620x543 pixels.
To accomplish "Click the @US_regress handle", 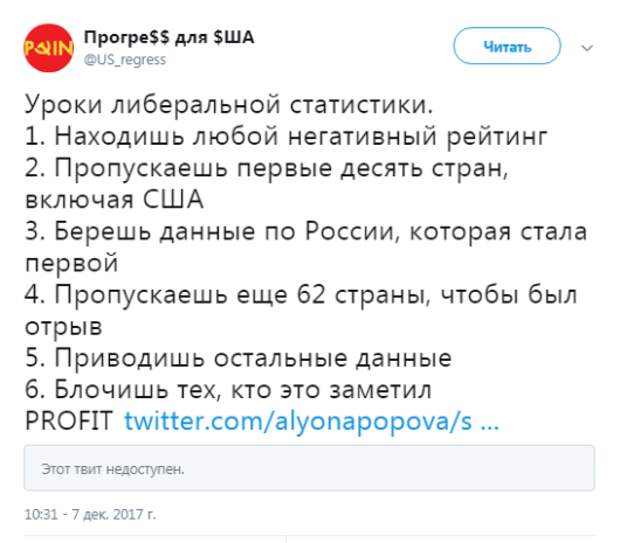I will (125, 59).
